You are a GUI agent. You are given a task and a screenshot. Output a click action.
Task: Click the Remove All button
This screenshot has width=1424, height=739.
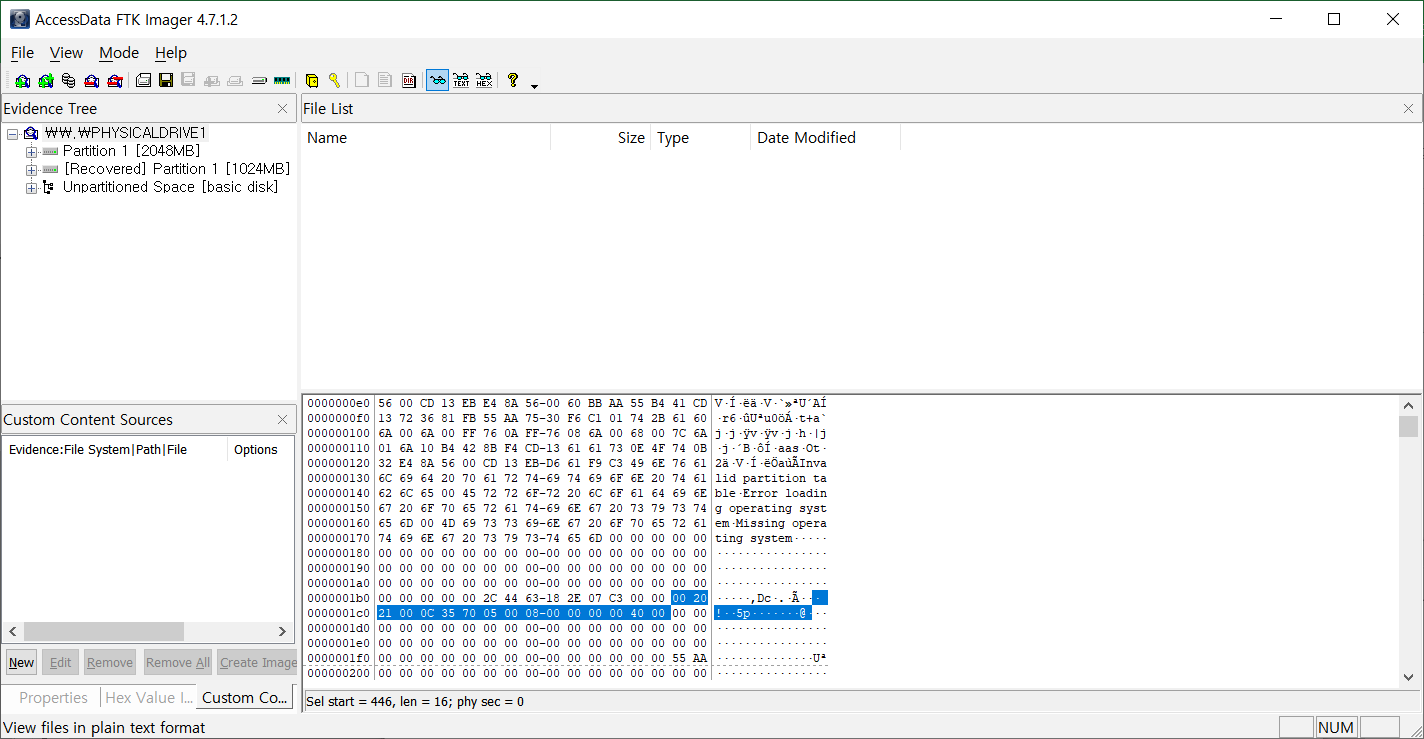click(177, 662)
